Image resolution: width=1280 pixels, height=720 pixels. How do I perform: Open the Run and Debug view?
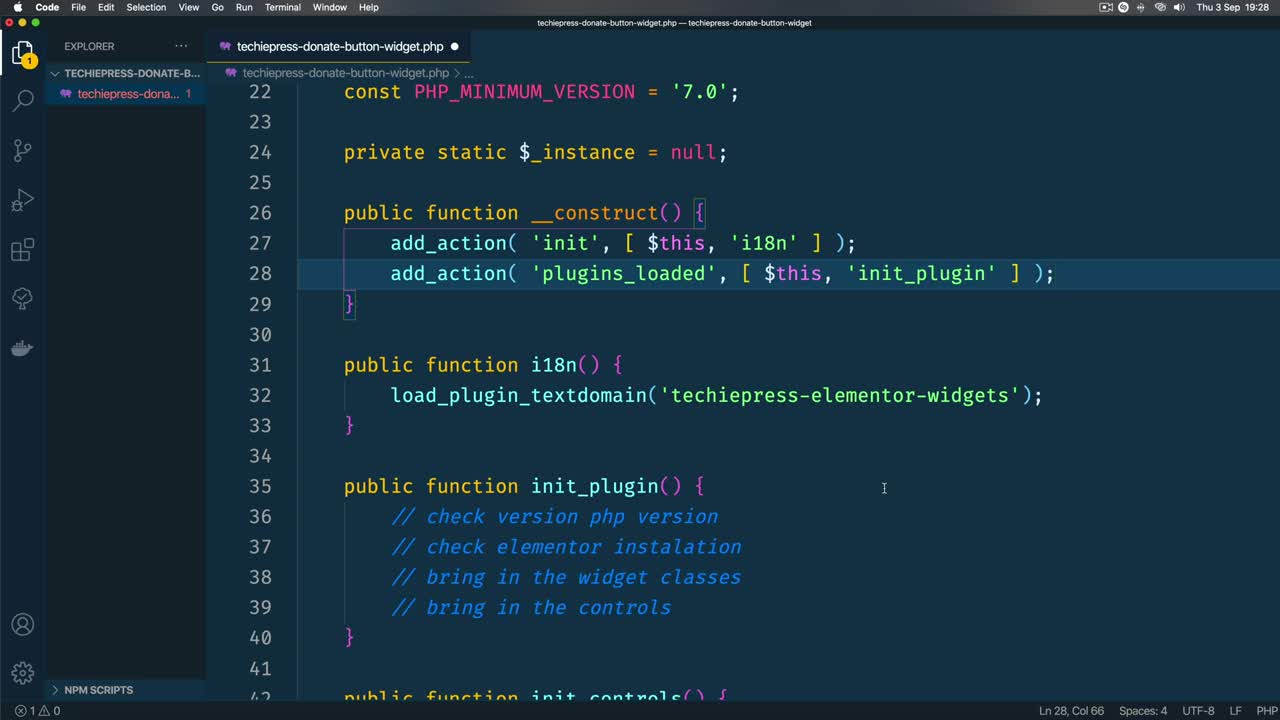pyautogui.click(x=22, y=200)
